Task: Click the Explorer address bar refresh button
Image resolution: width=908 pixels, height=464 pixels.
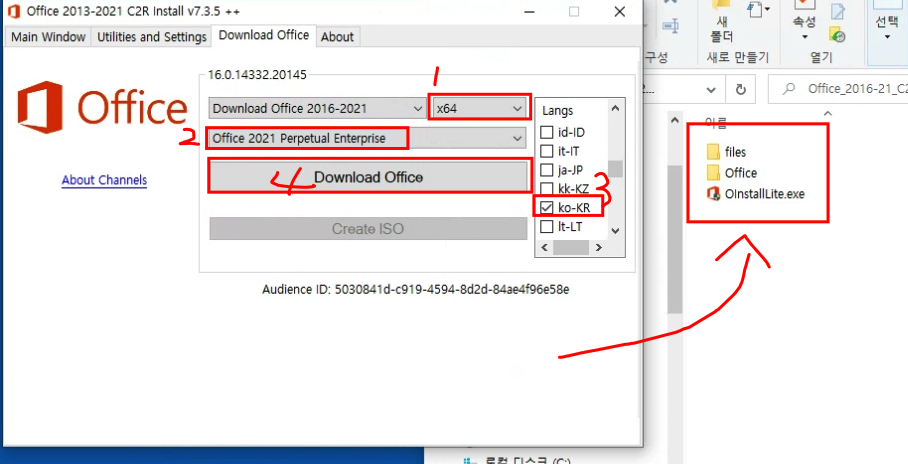Action: pyautogui.click(x=740, y=89)
